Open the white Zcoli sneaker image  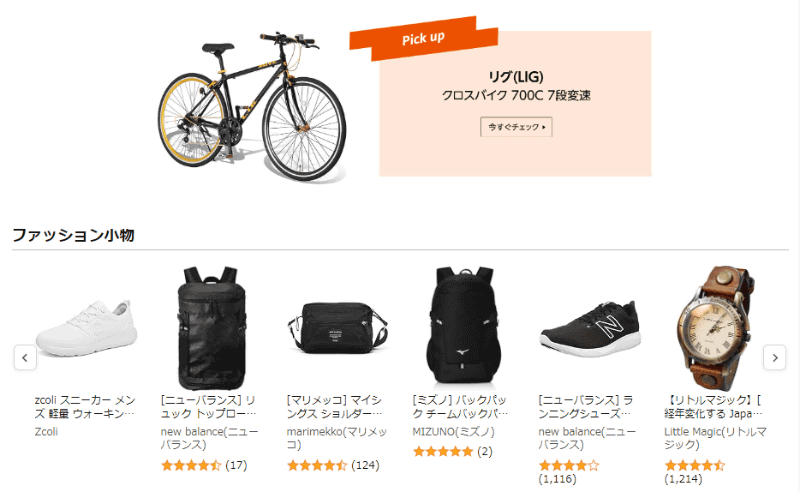(x=86, y=329)
